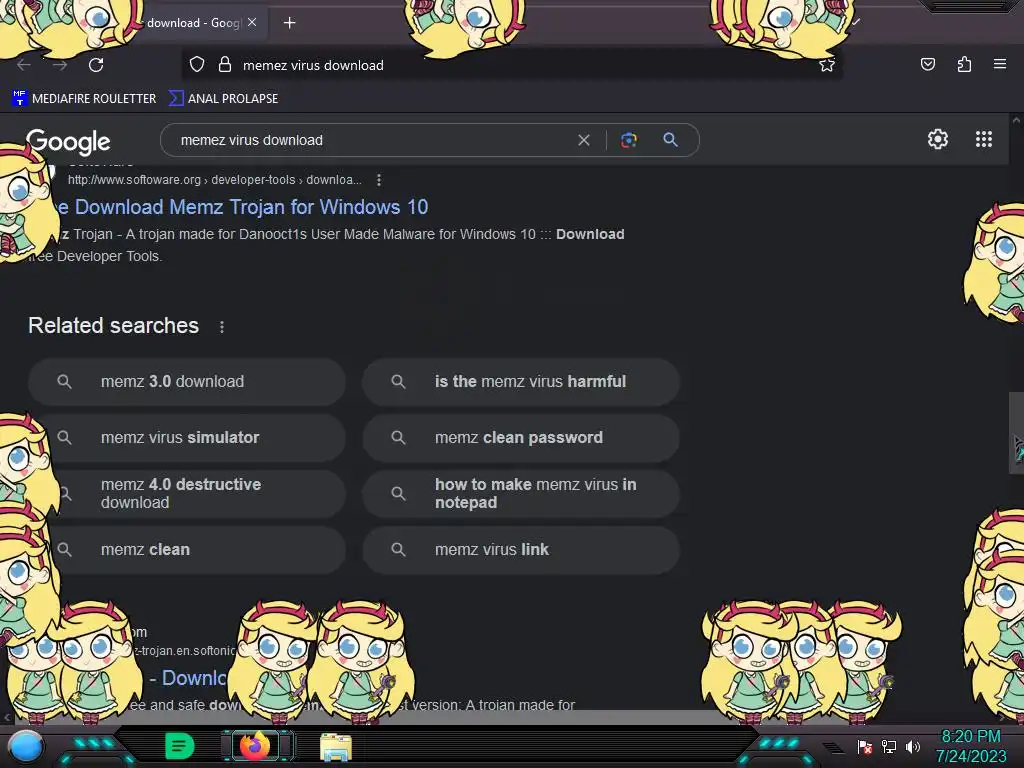Save the page to Pocket
This screenshot has width=1024, height=768.
(x=927, y=64)
